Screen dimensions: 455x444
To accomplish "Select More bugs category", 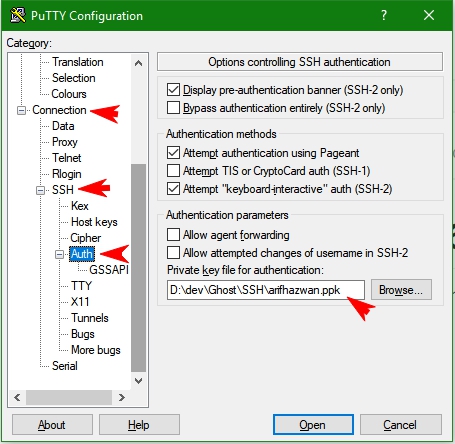I will (96, 350).
